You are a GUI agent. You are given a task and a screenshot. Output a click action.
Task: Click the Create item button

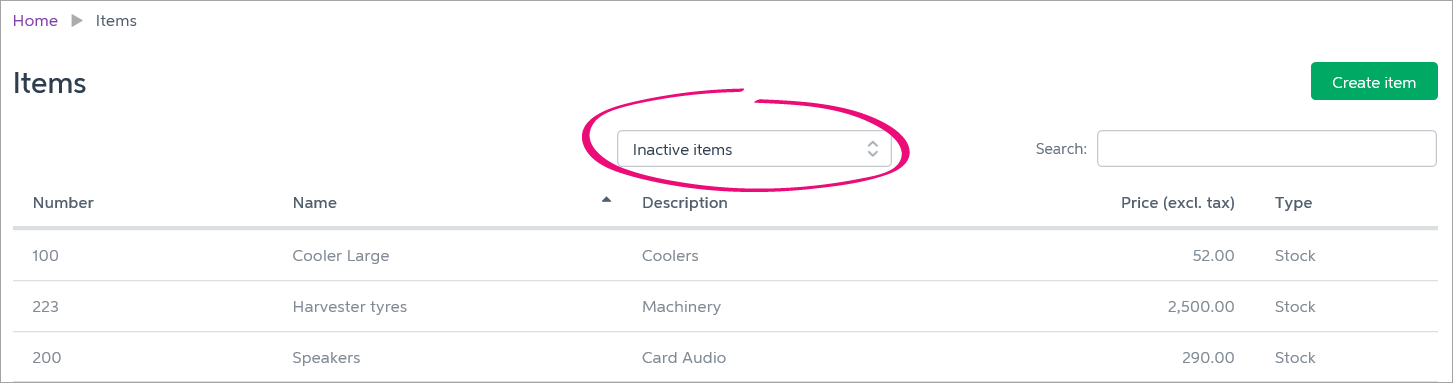click(1374, 82)
